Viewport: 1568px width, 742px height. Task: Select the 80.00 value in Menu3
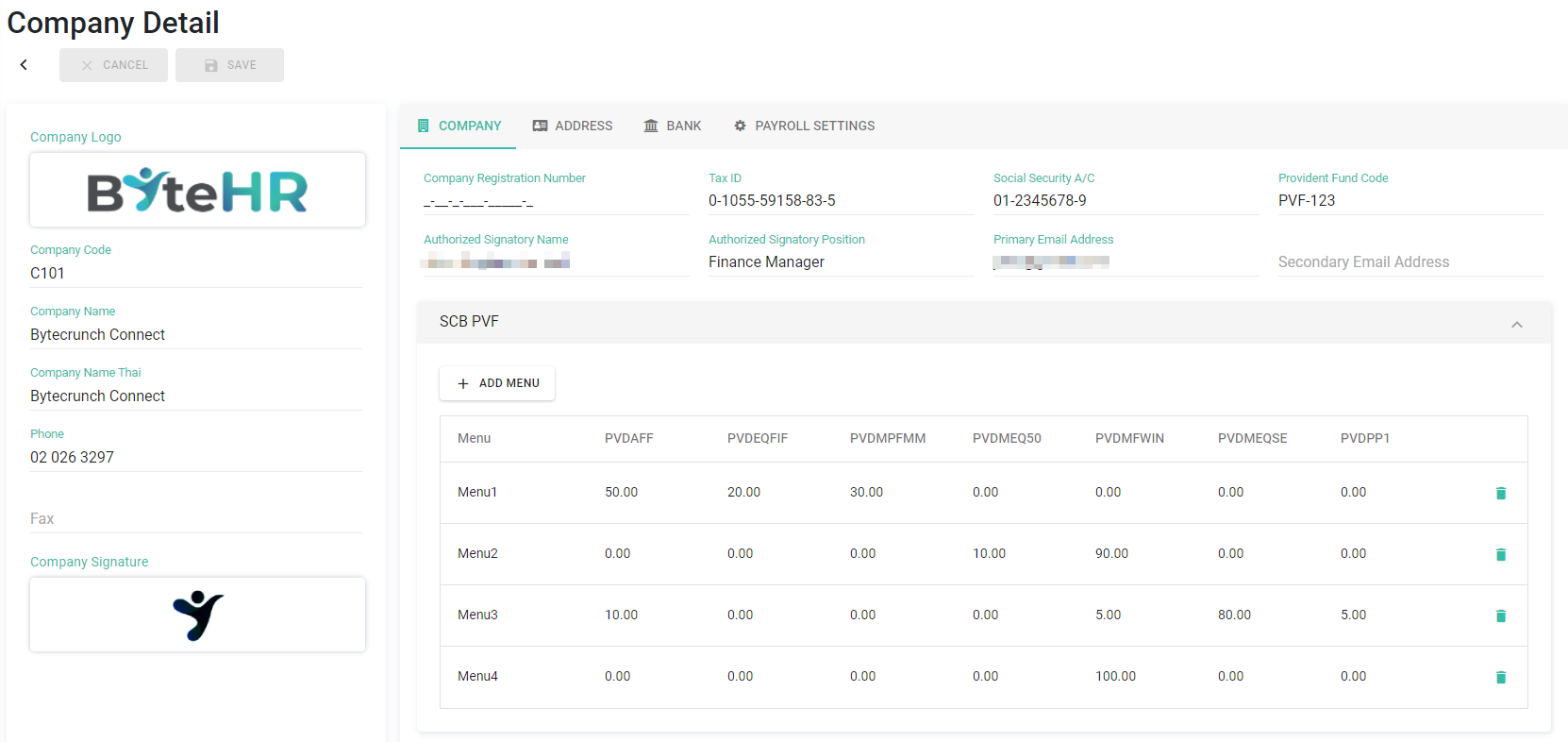1234,616
